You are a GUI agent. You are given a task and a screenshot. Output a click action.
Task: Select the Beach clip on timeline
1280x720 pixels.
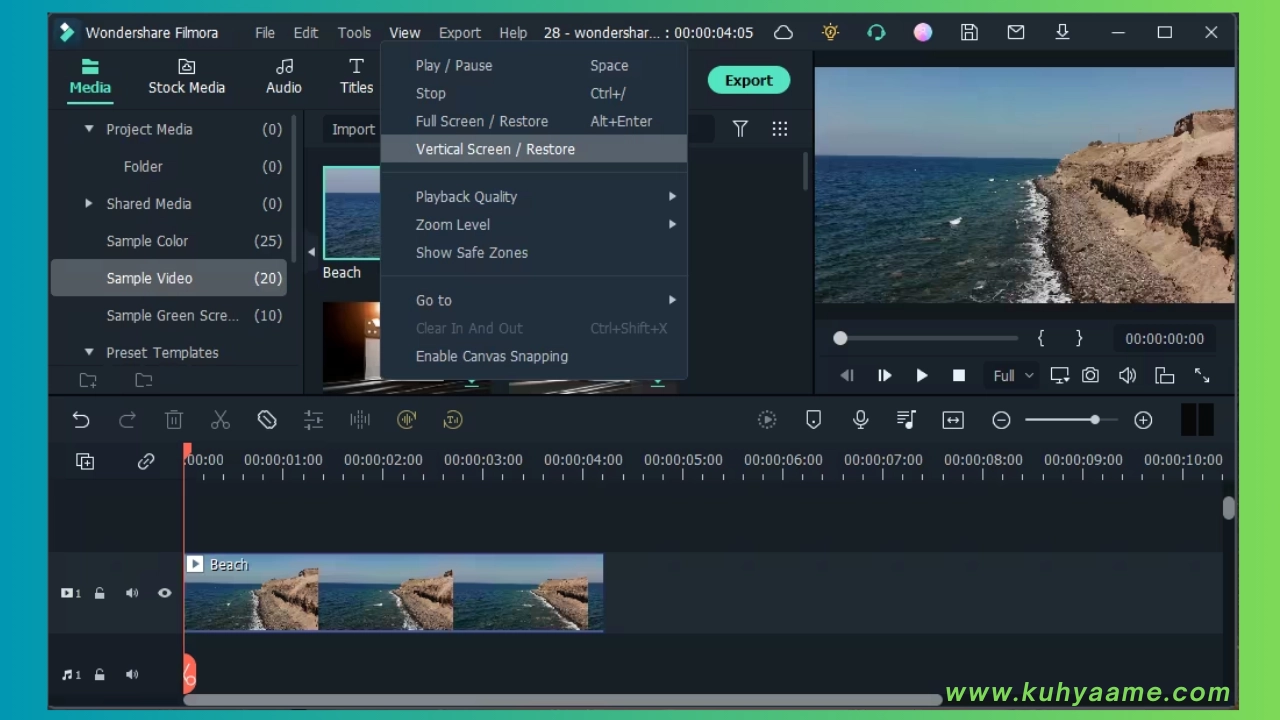pyautogui.click(x=393, y=593)
